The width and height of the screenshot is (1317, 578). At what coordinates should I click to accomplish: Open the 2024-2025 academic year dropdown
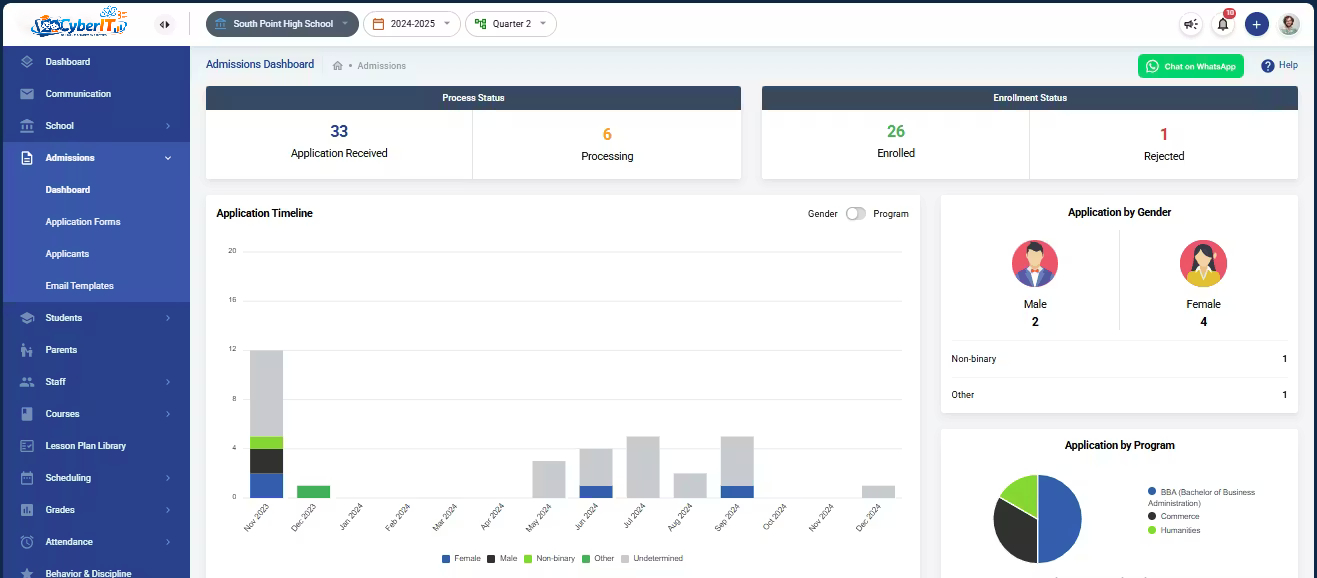[x=411, y=24]
